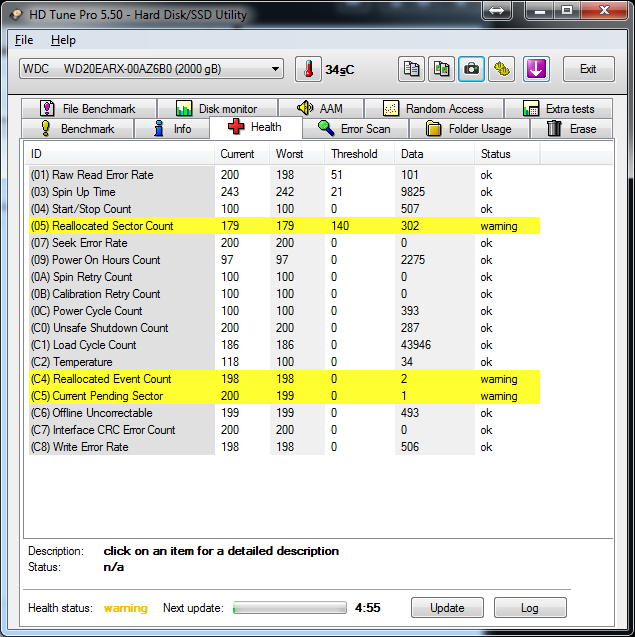The height and width of the screenshot is (637, 635).
Task: Select the (C6) Offline Uncorrectable row
Action: click(284, 413)
